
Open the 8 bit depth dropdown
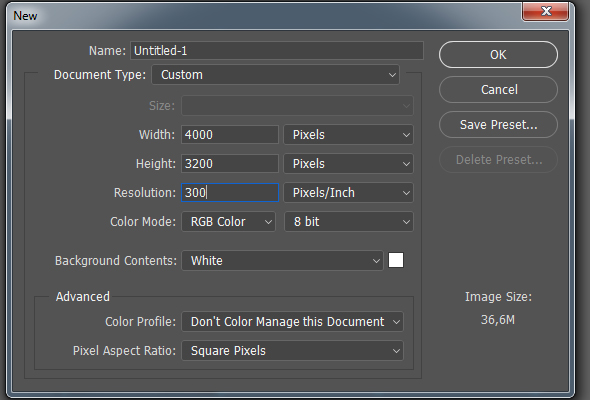[x=348, y=222]
